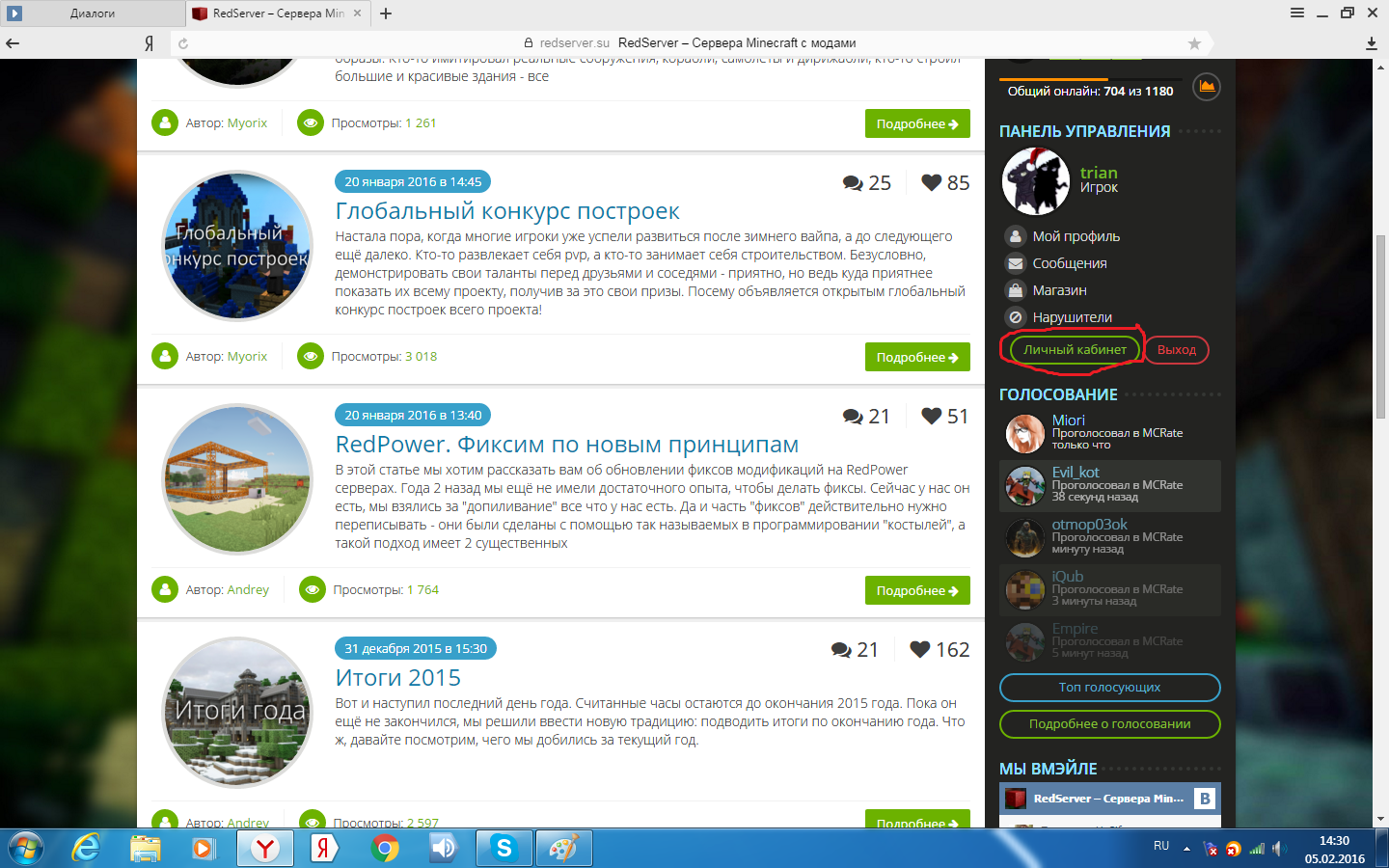Click trian's avatar image in the control panel
1389x868 pixels.
pos(1036,180)
